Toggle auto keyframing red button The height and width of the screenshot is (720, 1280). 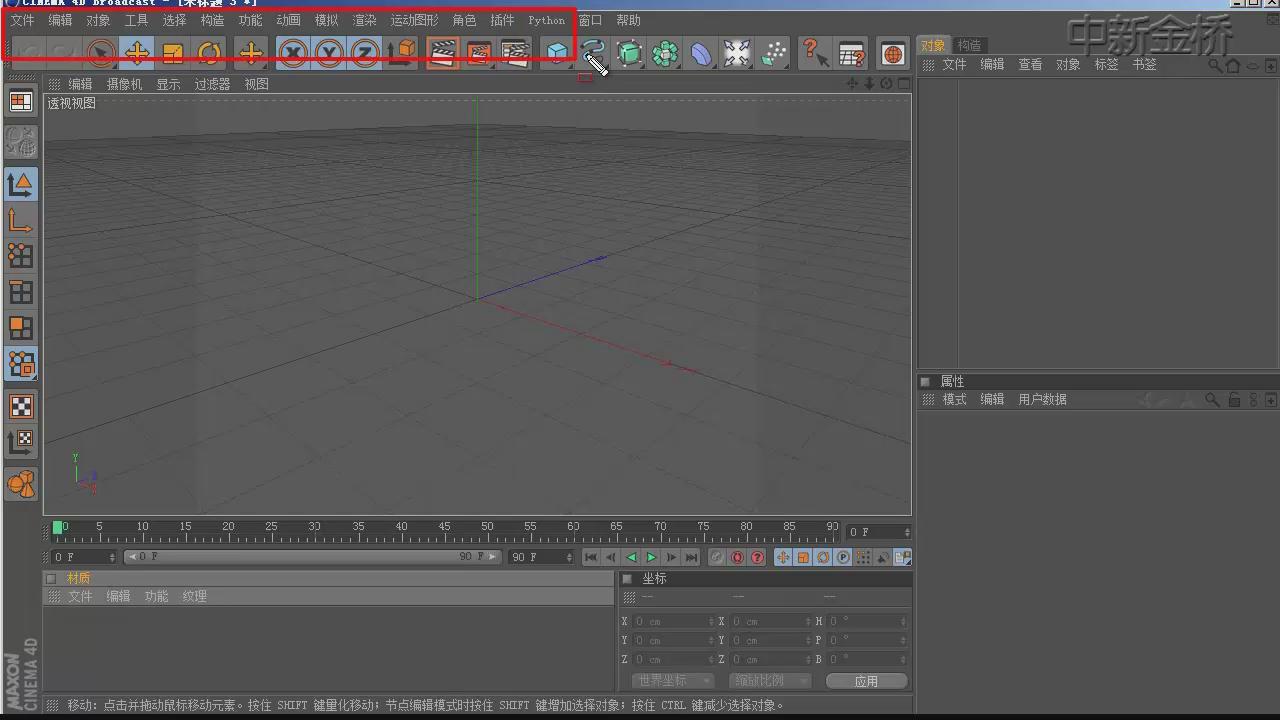(737, 557)
